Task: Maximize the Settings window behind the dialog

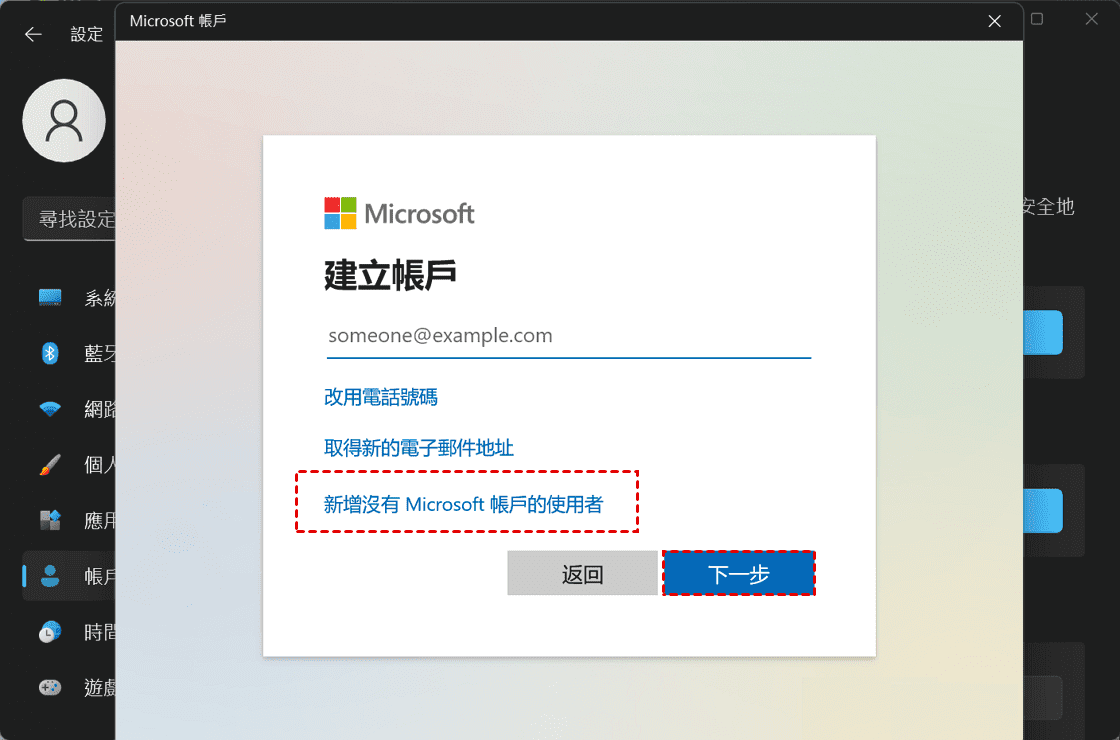Action: (1037, 19)
